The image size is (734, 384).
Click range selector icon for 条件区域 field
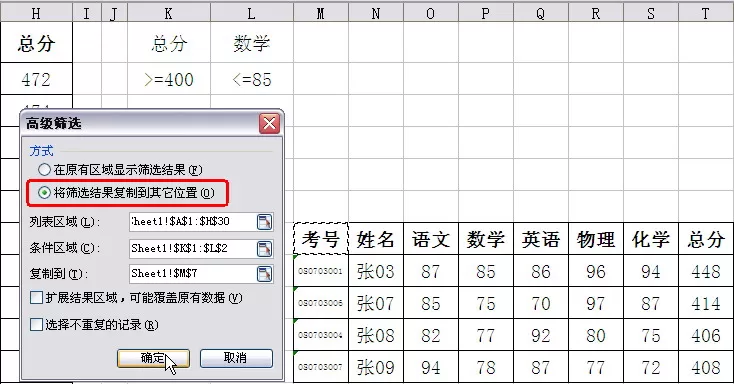point(264,249)
